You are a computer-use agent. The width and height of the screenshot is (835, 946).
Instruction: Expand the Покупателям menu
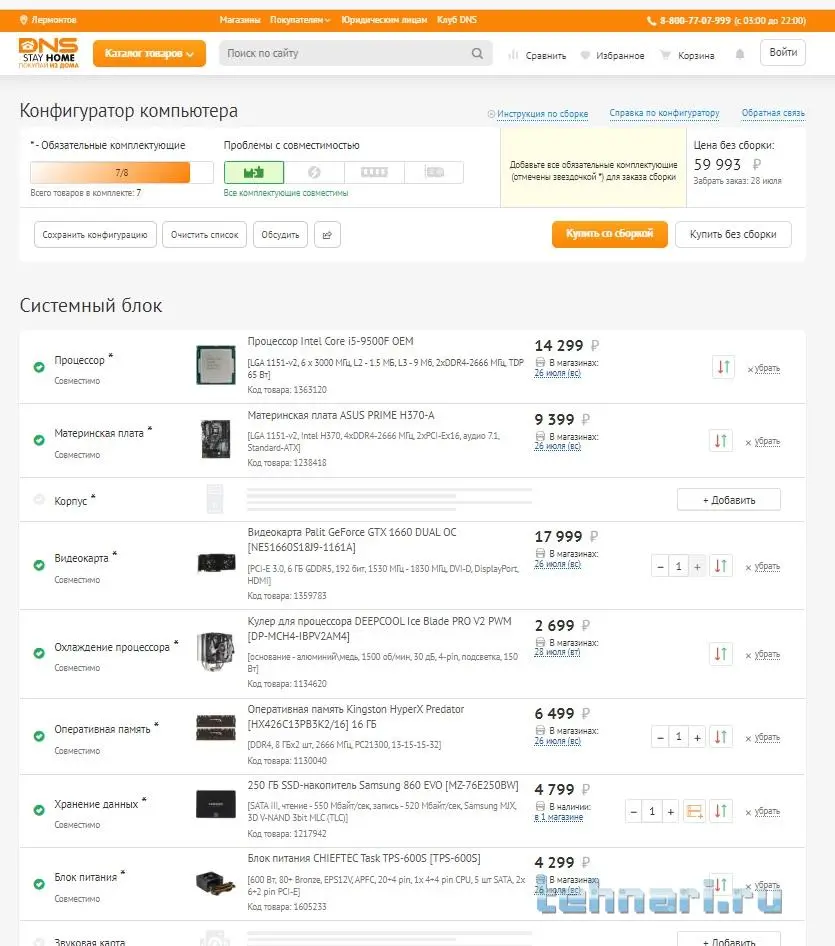300,20
